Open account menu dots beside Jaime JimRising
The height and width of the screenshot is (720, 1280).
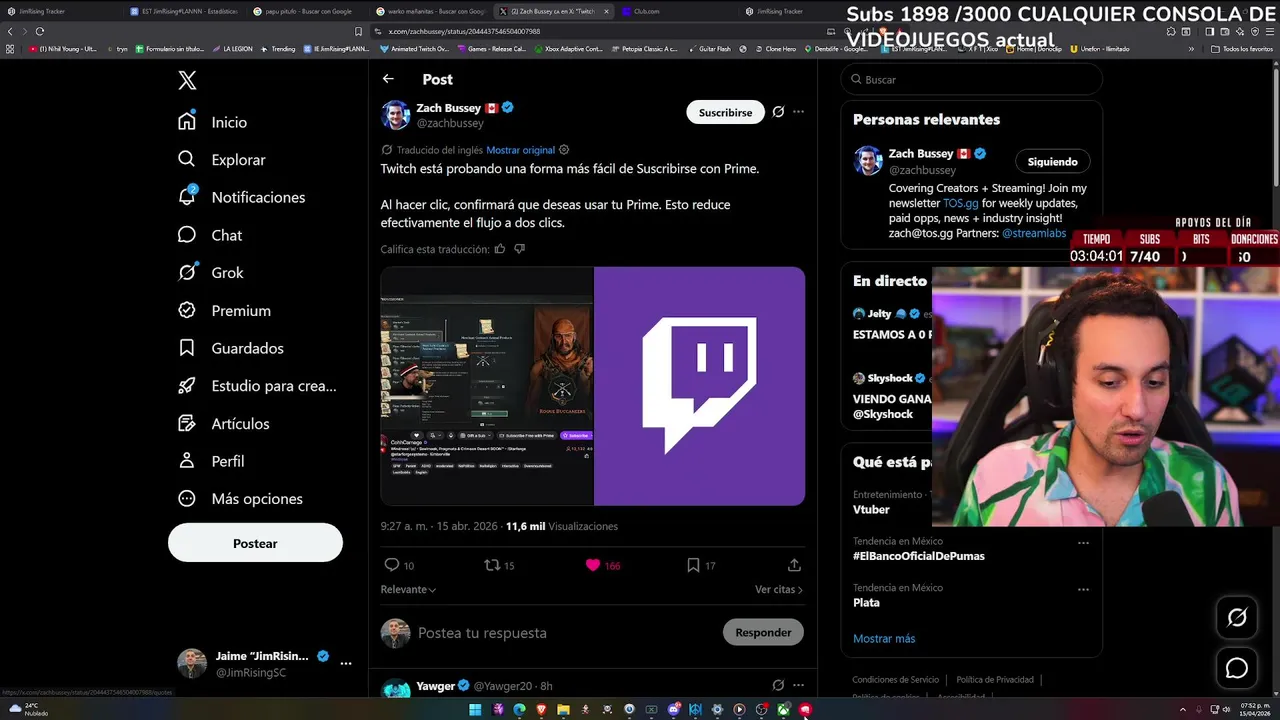346,664
